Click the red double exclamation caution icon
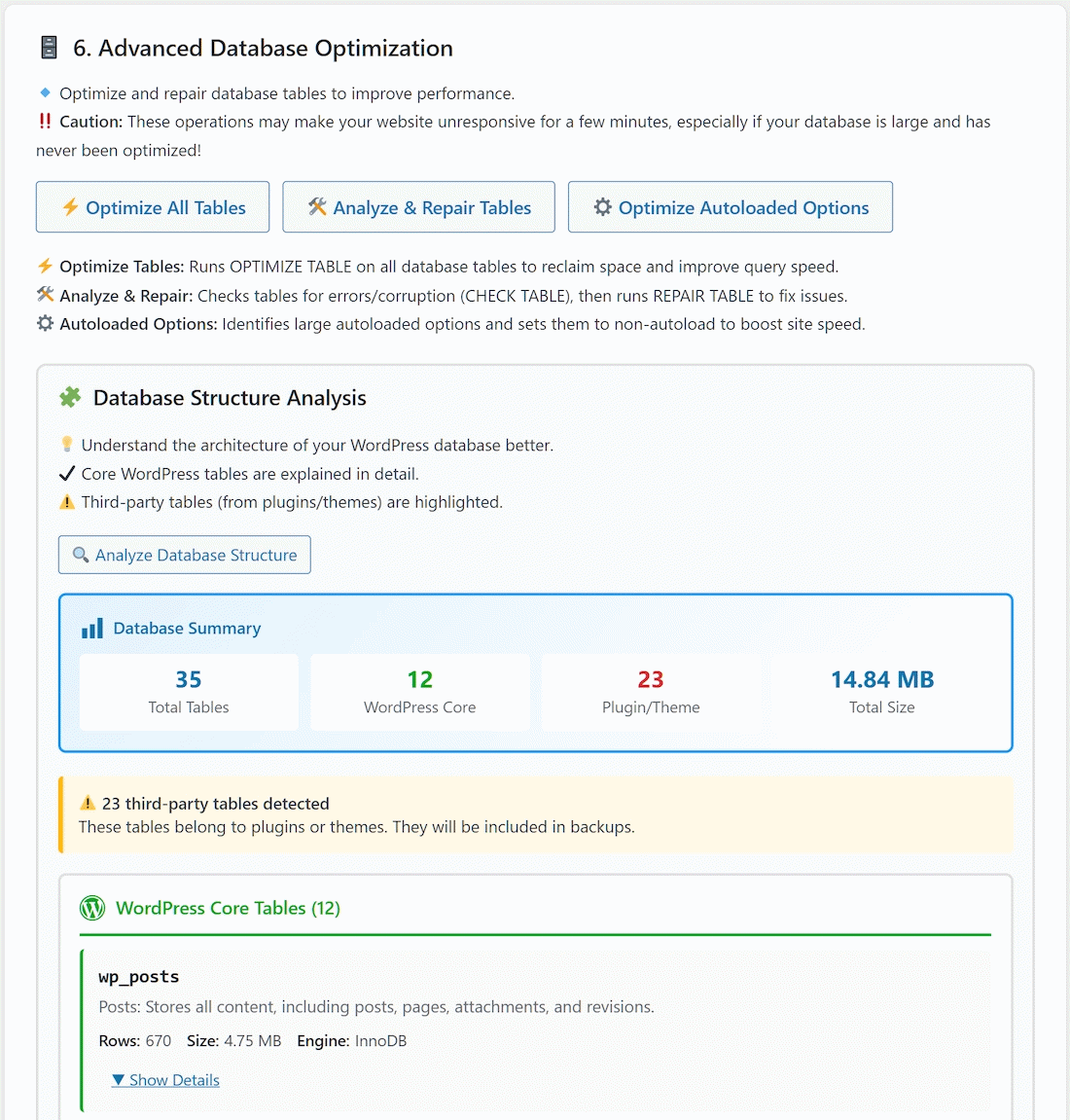Viewport: 1070px width, 1120px height. coord(45,122)
